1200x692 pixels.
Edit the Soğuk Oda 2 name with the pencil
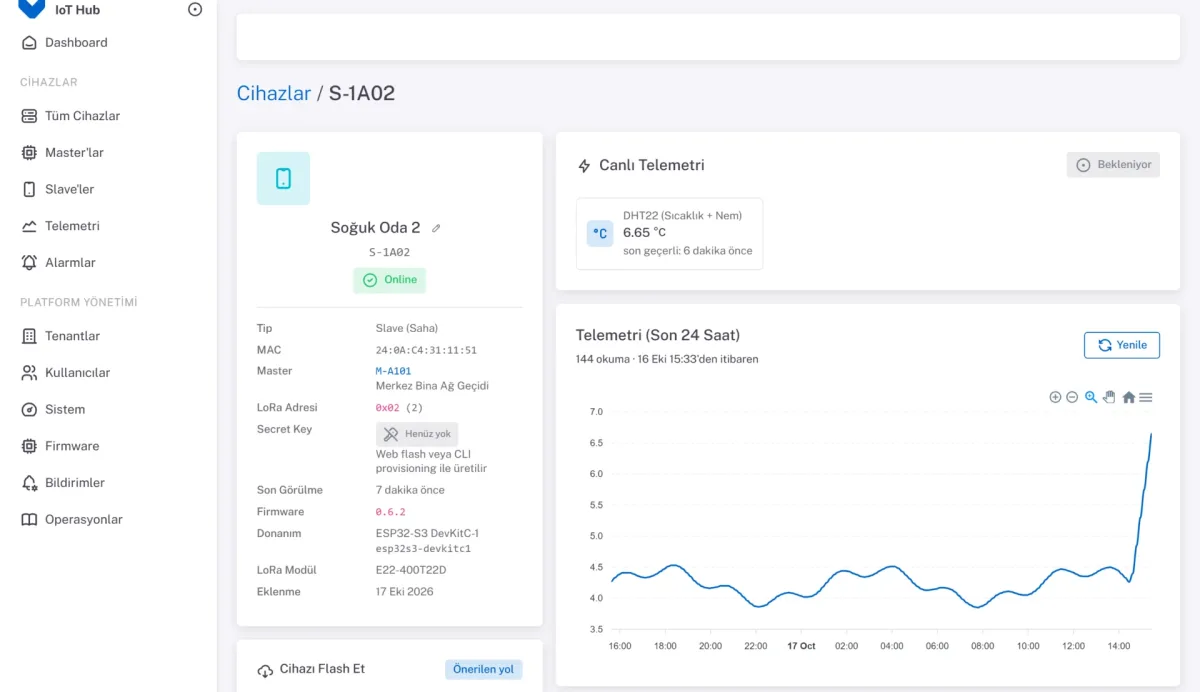tap(436, 228)
